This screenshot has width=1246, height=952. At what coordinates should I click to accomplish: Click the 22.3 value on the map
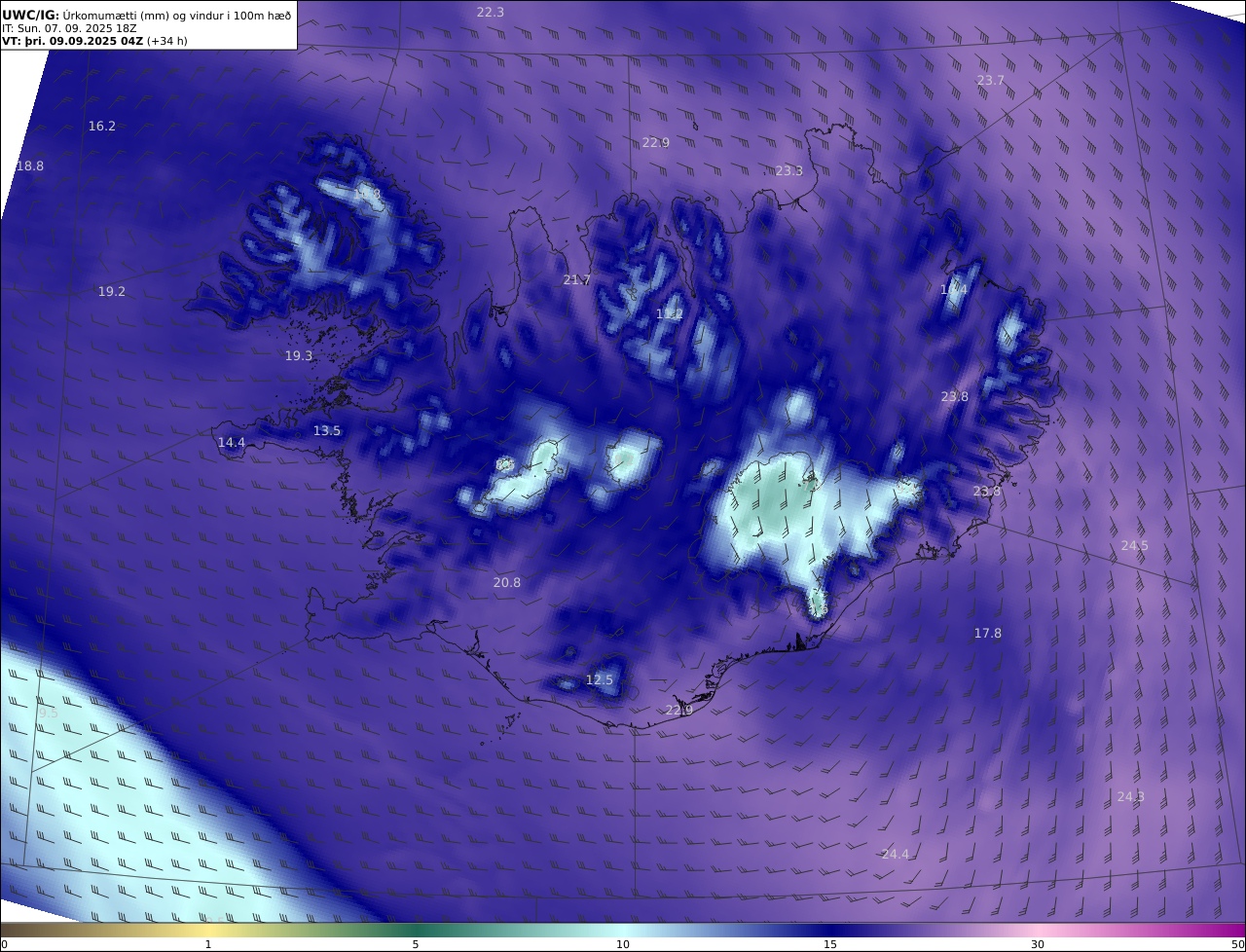pyautogui.click(x=491, y=12)
